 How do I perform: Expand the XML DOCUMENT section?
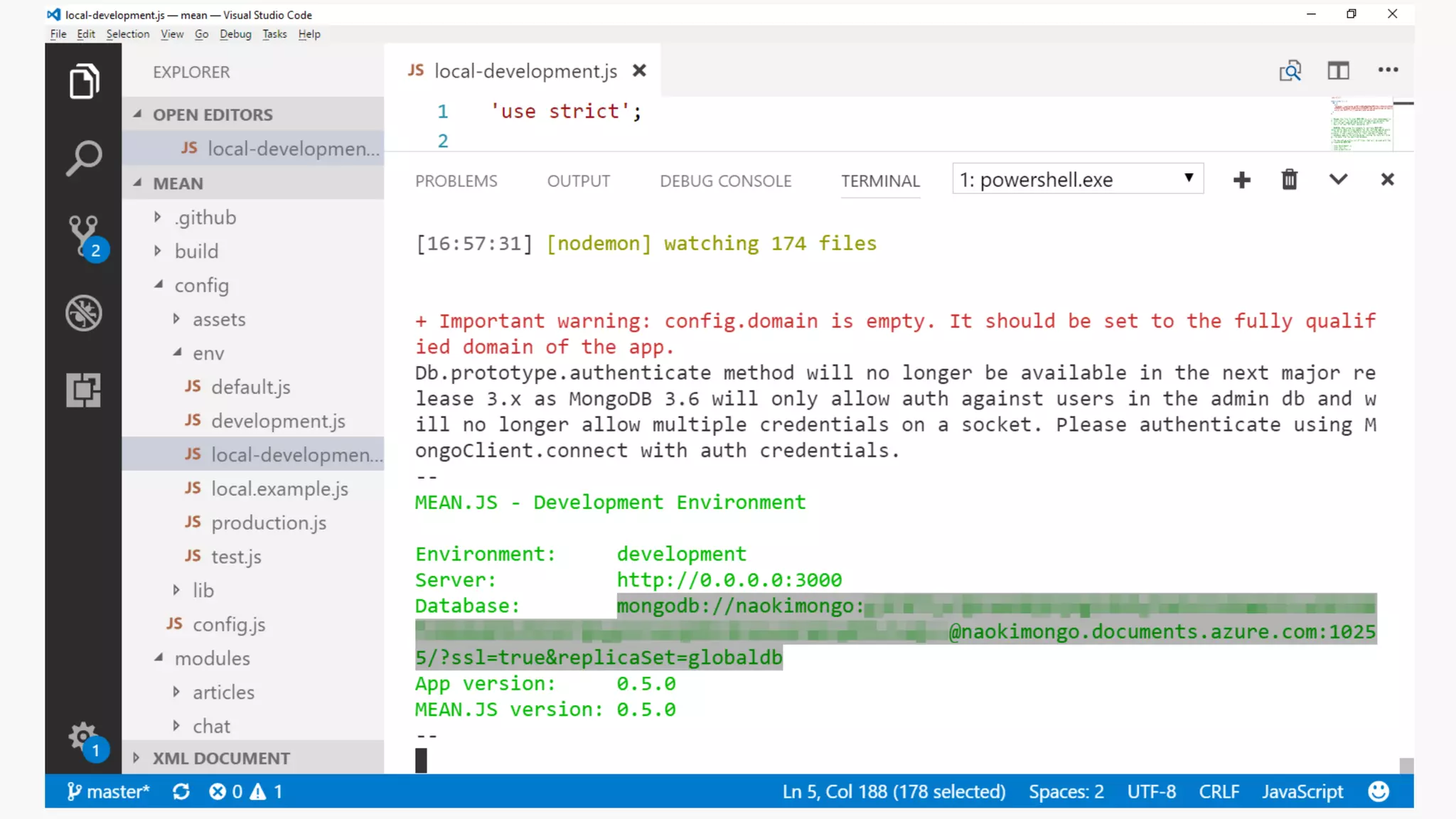pos(220,758)
